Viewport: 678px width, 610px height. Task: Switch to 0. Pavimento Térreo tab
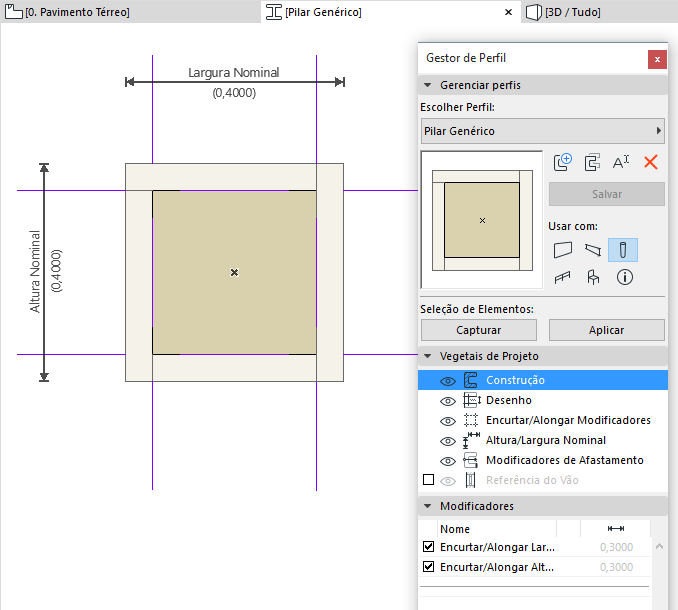130,12
